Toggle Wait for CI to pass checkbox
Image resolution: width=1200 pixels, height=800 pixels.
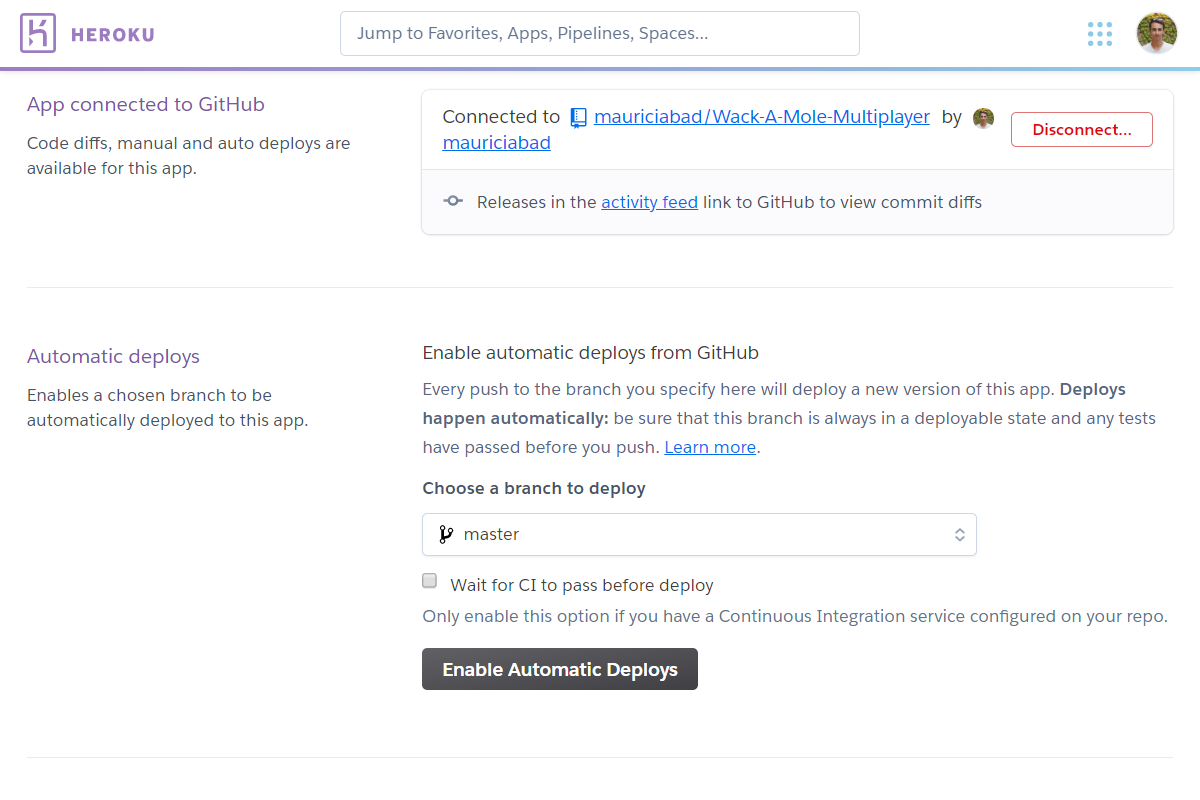[430, 581]
